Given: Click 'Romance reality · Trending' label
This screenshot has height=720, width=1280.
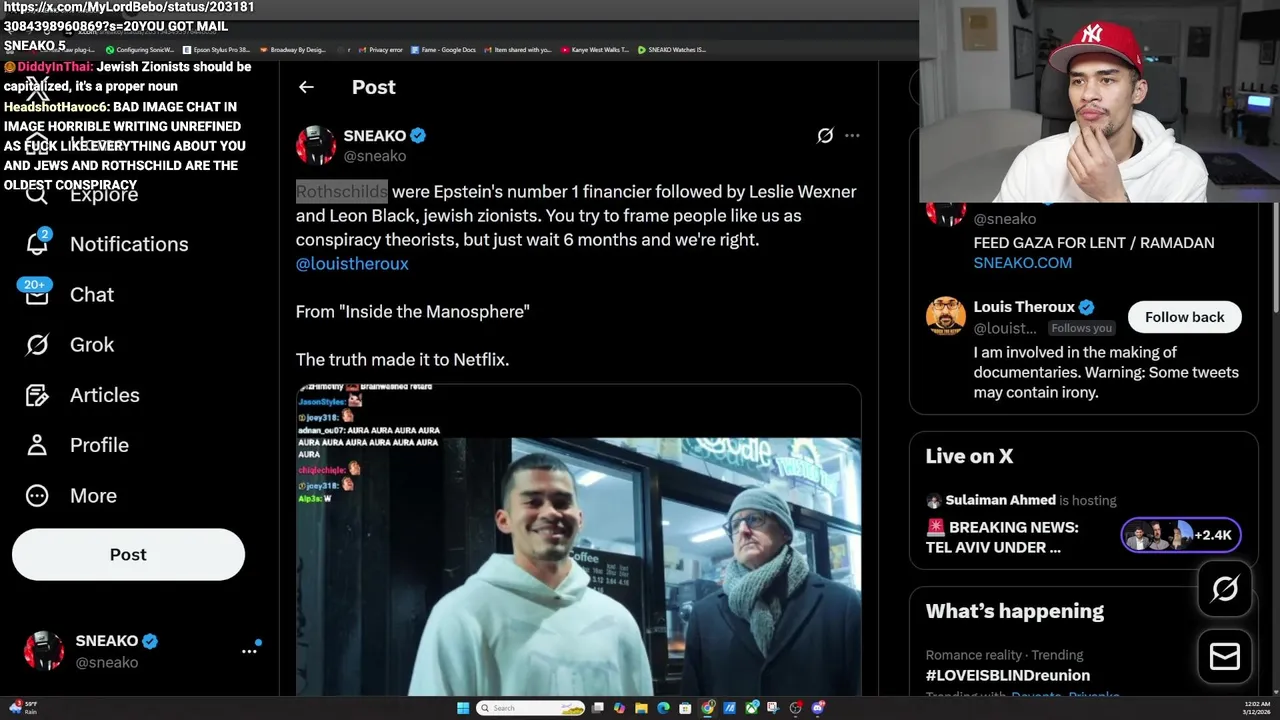Looking at the screenshot, I should [x=1004, y=655].
